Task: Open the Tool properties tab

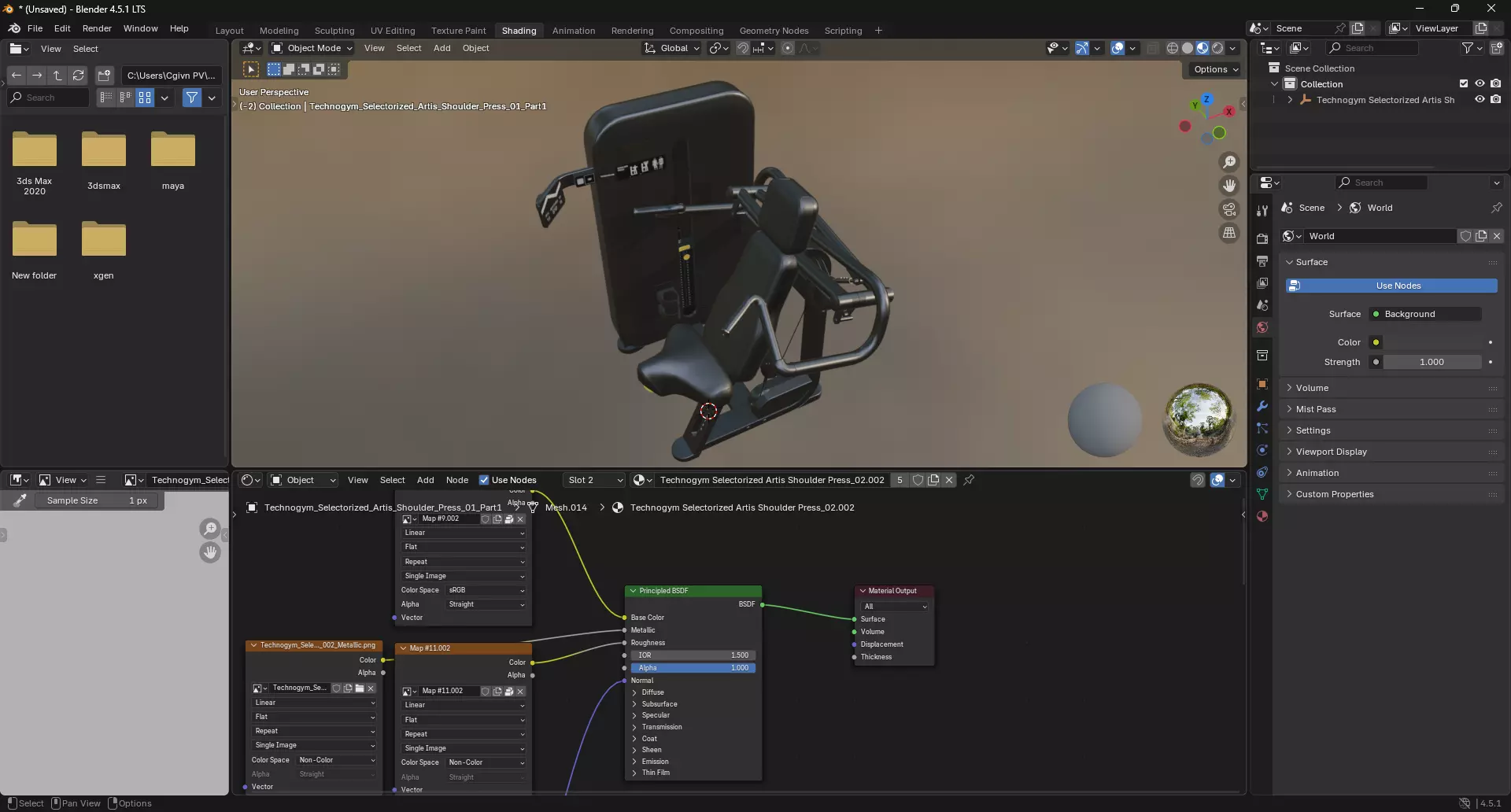Action: point(1262,211)
